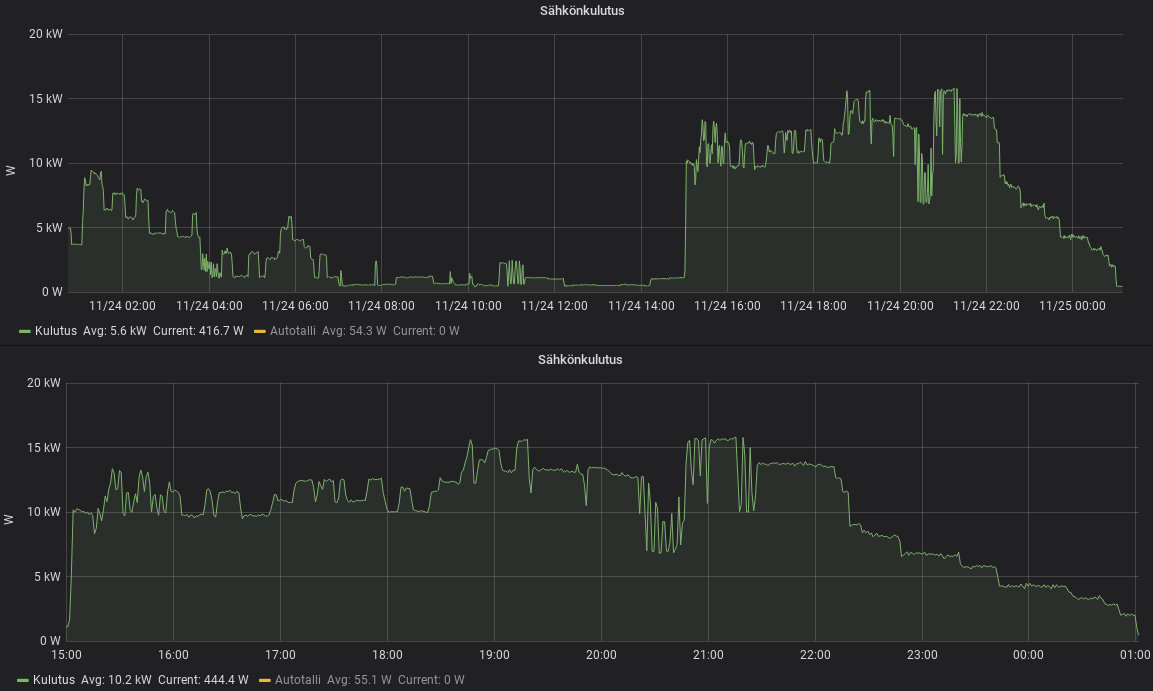Click the '15 kW' axis label in the 11/24 date chart
Image resolution: width=1153 pixels, height=691 pixels.
(46, 99)
